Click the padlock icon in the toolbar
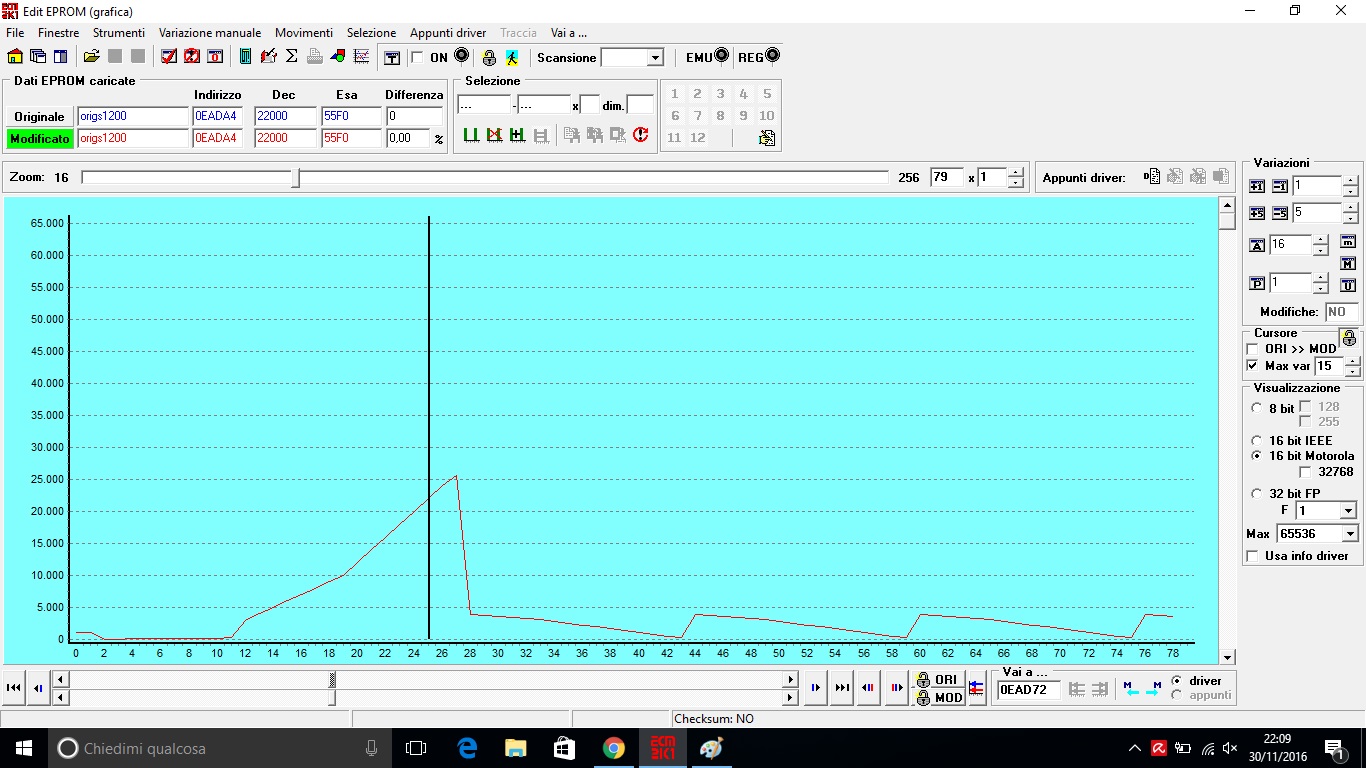 [x=489, y=58]
